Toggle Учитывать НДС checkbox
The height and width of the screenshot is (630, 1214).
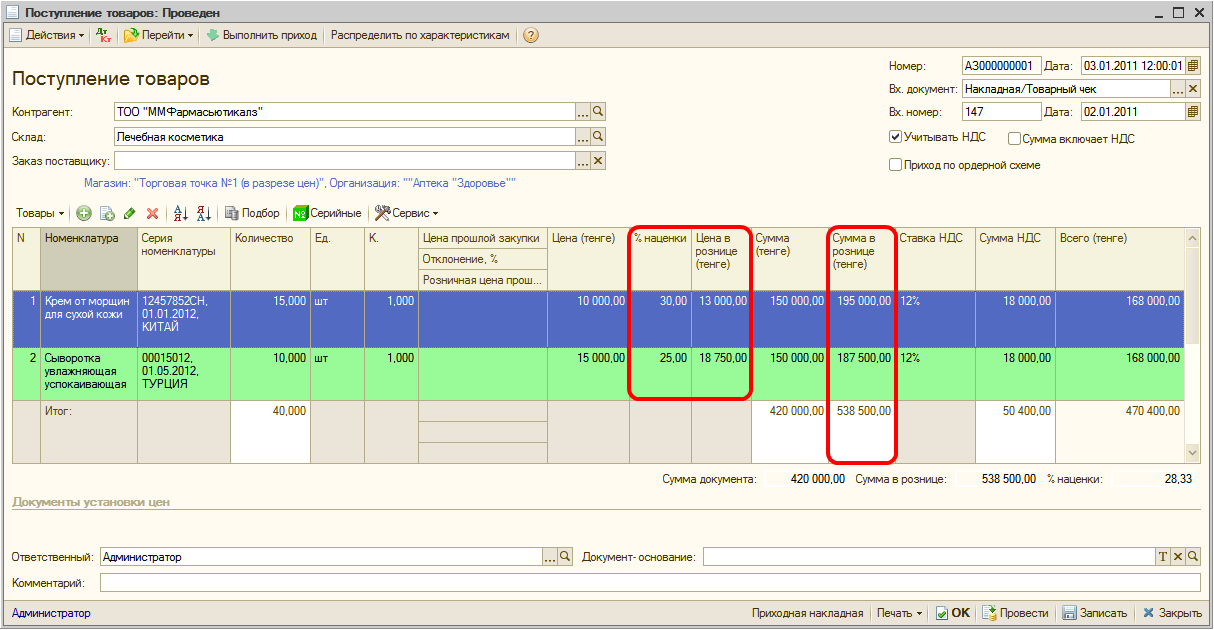pos(896,137)
